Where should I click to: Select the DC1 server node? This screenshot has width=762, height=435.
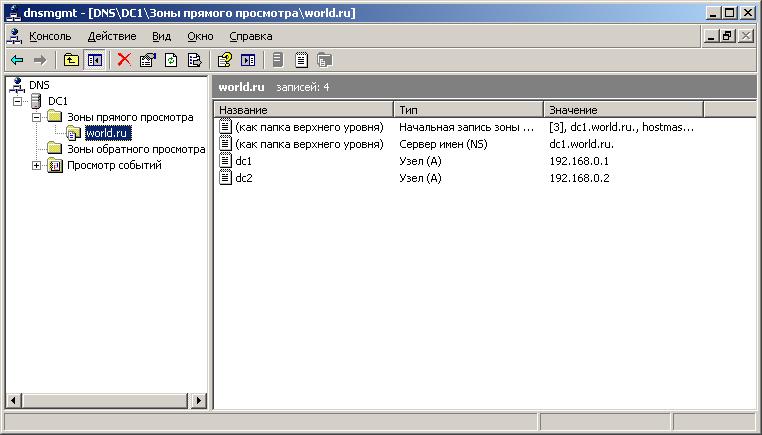(58, 101)
